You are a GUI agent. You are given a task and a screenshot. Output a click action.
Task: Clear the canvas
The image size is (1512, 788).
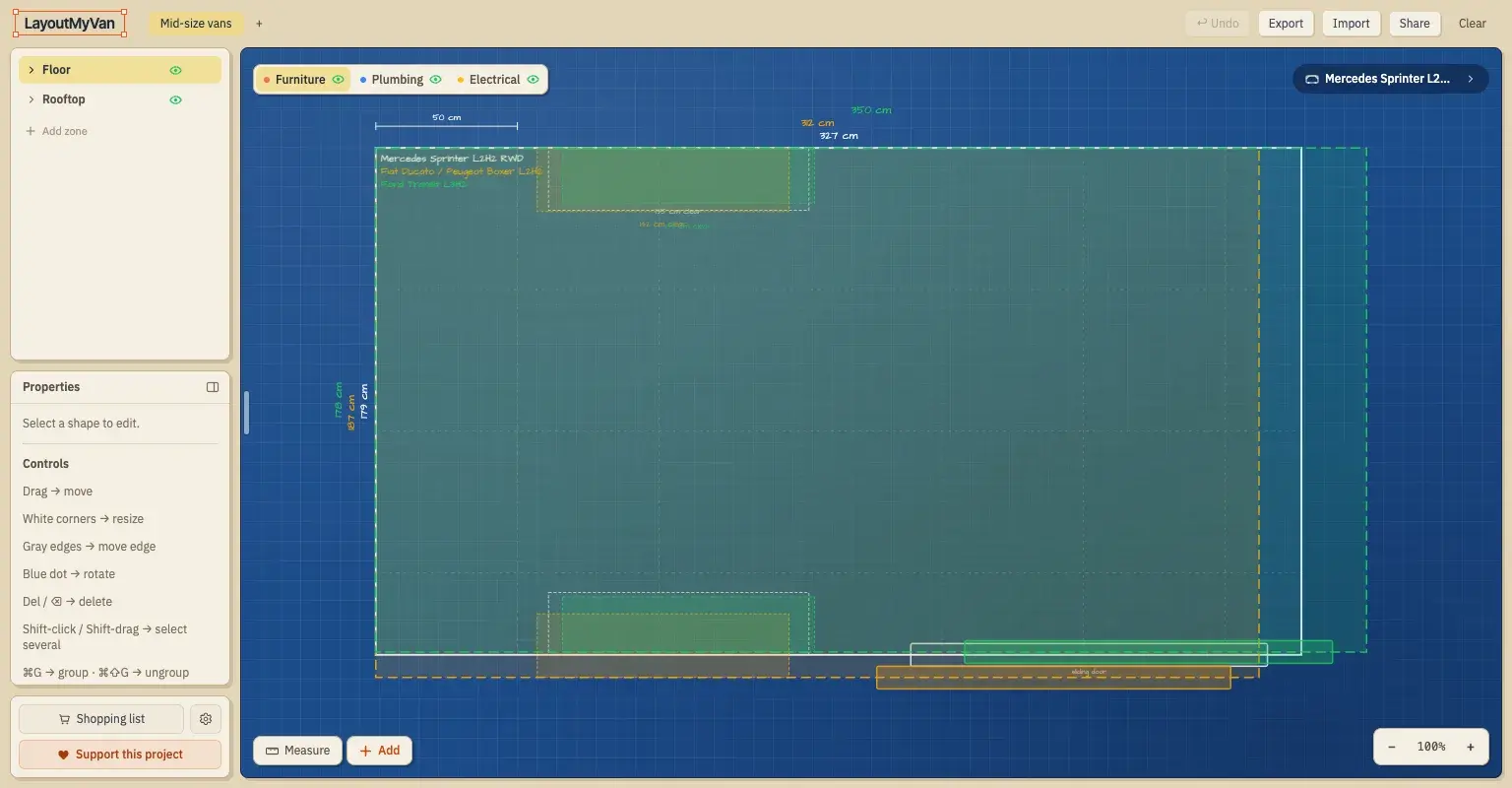(1472, 24)
